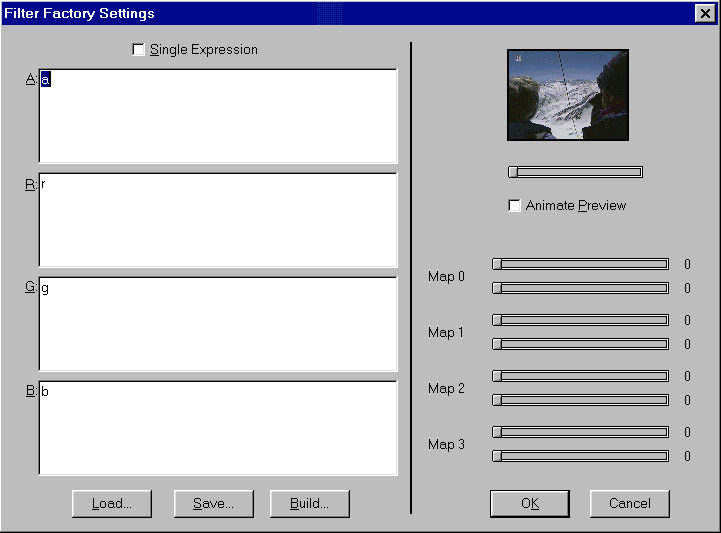721x533 pixels.
Task: Click the slider below the preview image
Action: pos(575,172)
